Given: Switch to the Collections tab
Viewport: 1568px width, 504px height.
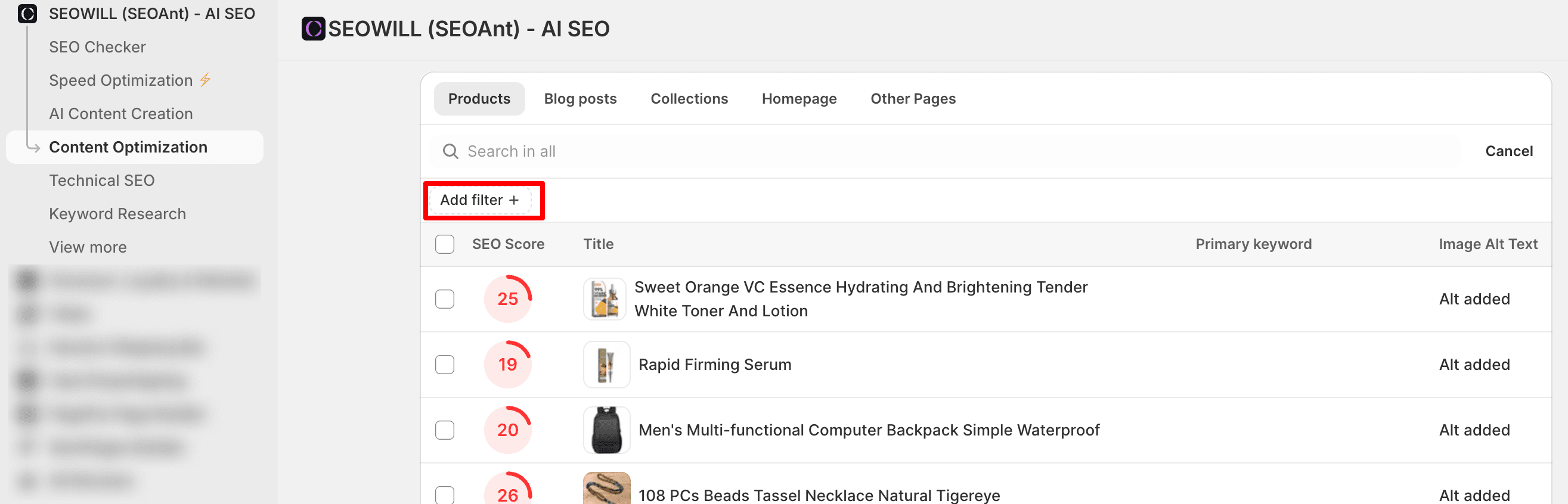Looking at the screenshot, I should (x=689, y=98).
